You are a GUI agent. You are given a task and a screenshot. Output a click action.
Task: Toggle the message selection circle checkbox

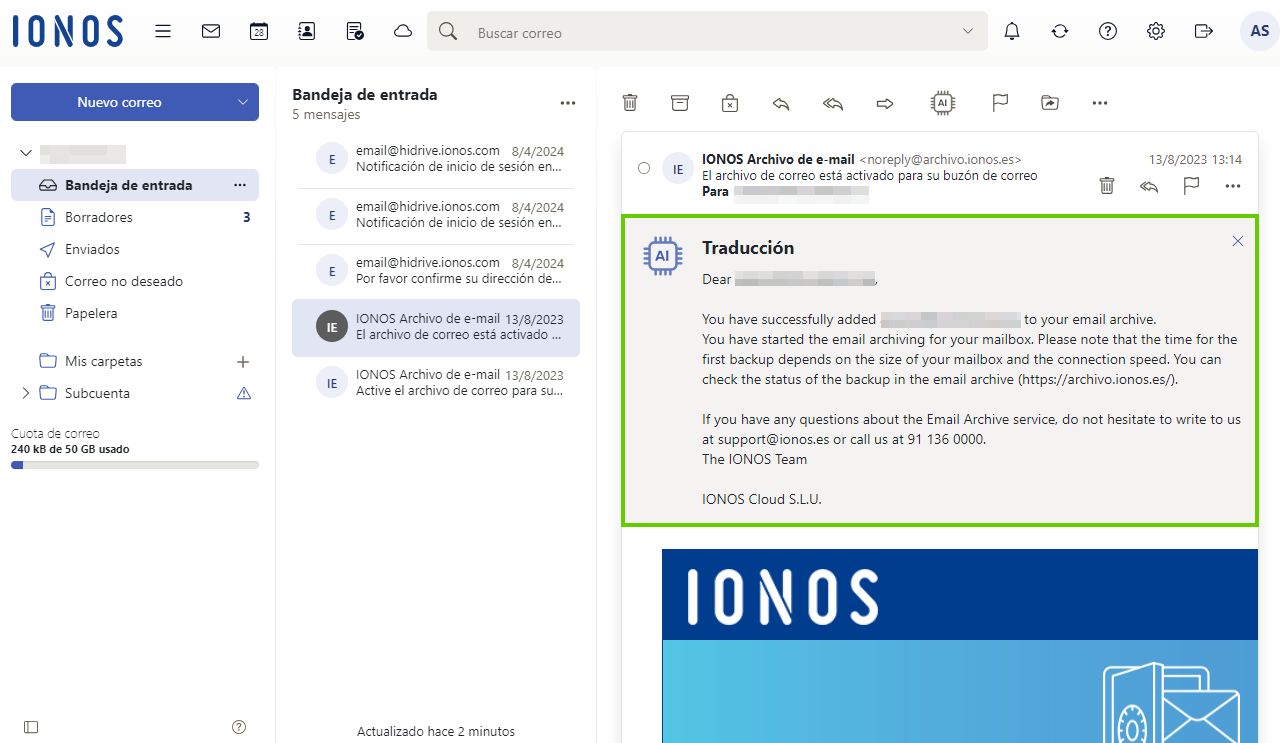[644, 168]
